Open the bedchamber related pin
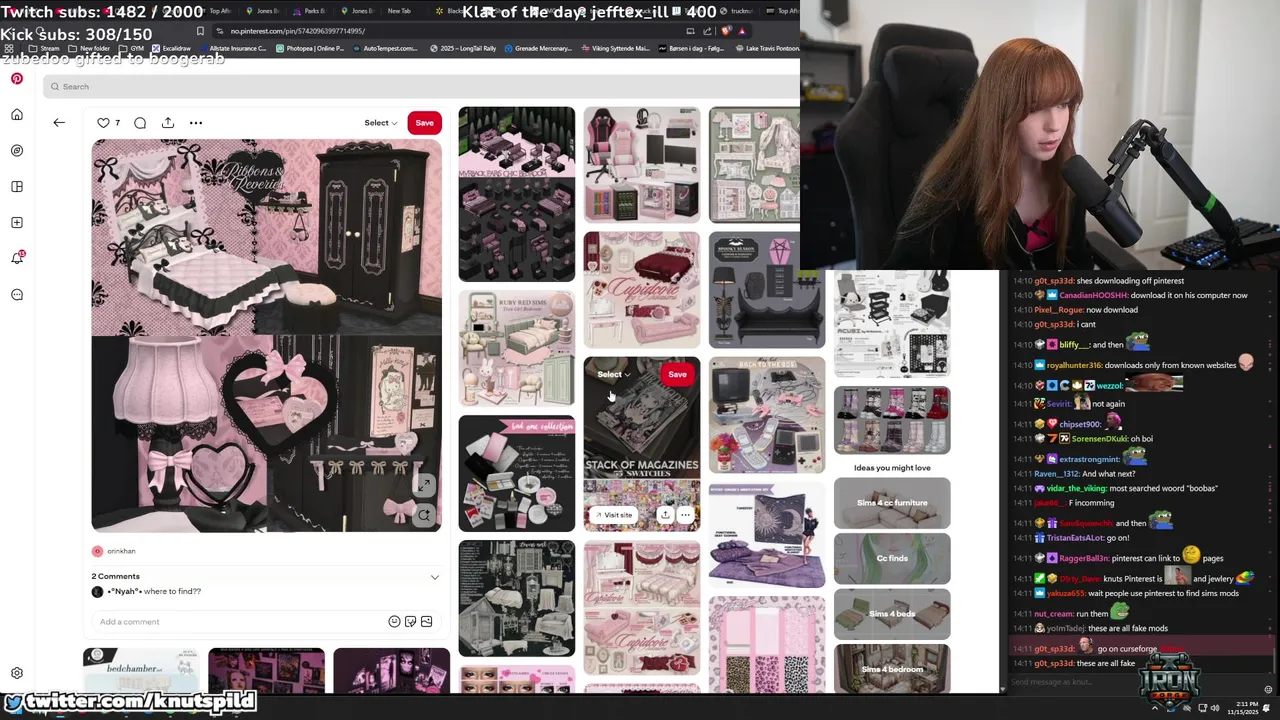Viewport: 1280px width, 720px height. (x=141, y=670)
